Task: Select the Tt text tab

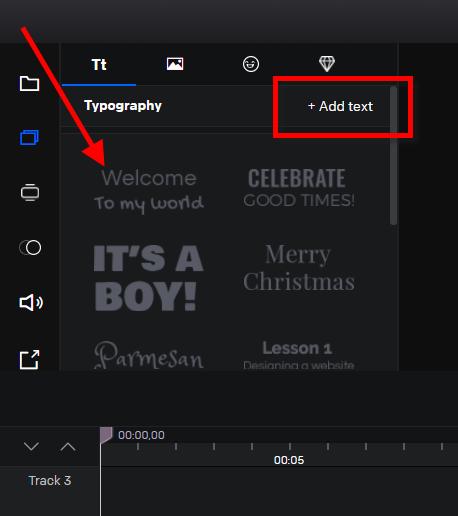Action: (x=99, y=65)
